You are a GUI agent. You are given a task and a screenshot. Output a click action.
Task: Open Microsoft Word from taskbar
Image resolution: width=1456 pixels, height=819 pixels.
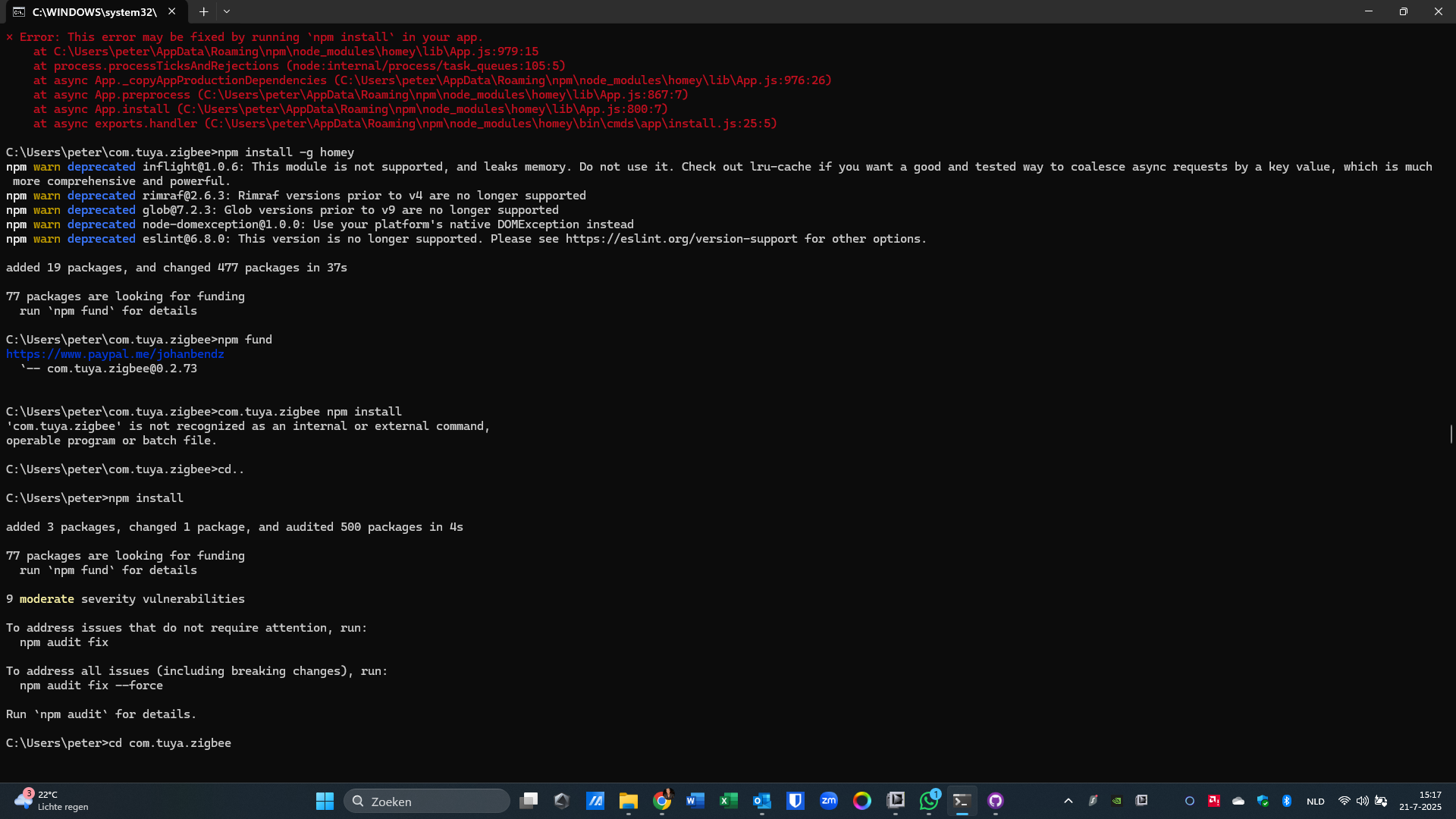[695, 801]
